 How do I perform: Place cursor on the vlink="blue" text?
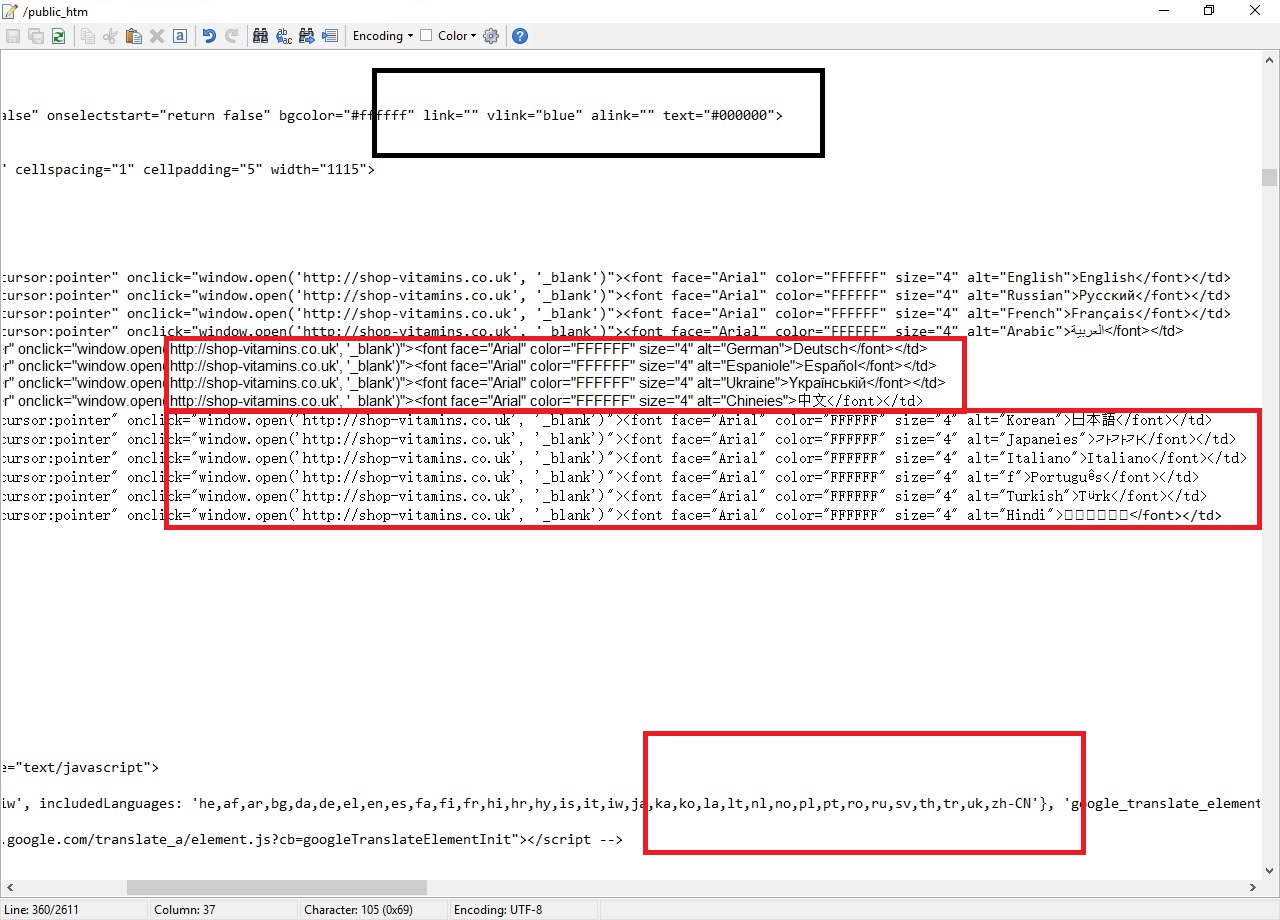533,115
